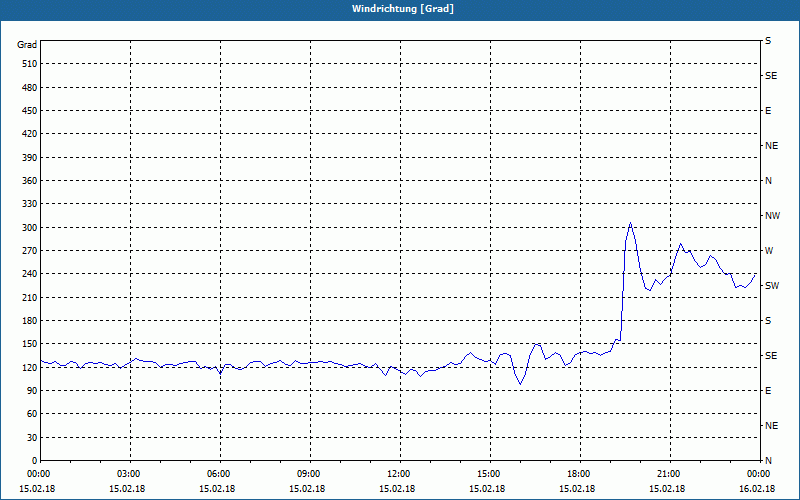Click the 150 y-axis tick label

coord(30,344)
